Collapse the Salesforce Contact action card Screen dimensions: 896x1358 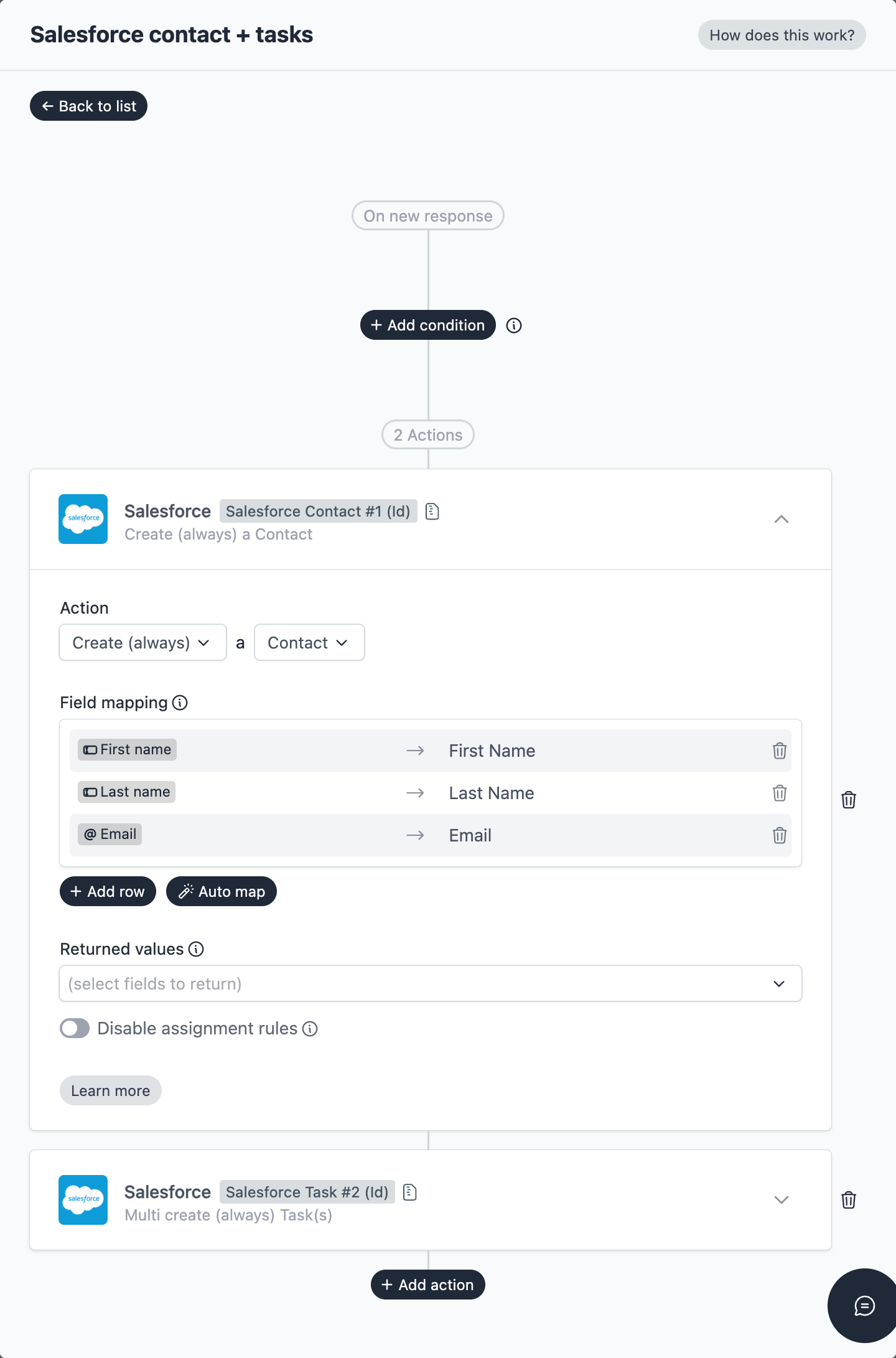tap(782, 519)
